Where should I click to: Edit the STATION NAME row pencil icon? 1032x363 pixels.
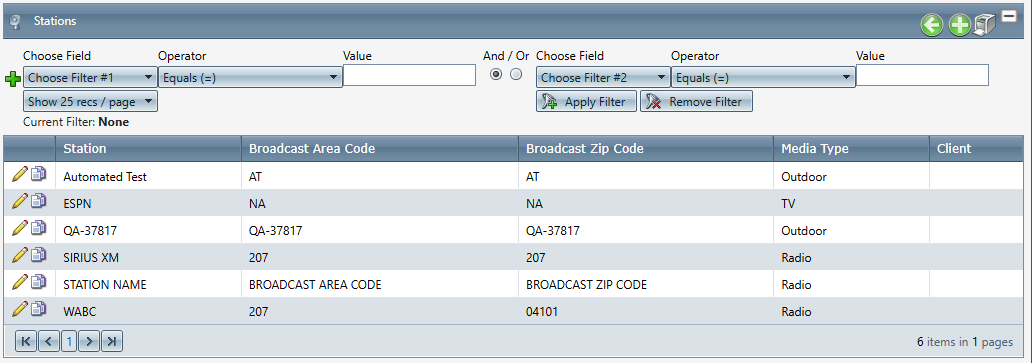20,282
